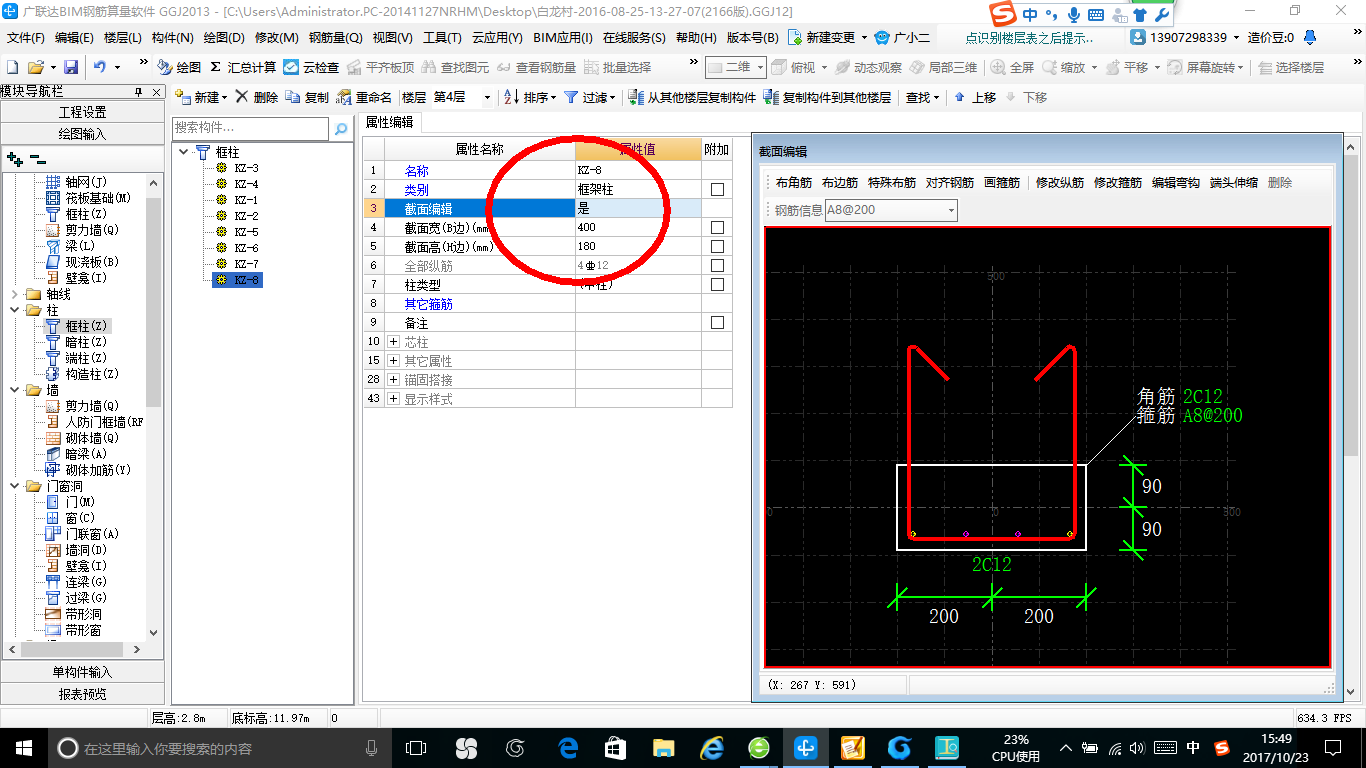Toggle 附加 checkbox for 截面高(H边) row
This screenshot has height=768, width=1366.
coord(717,246)
